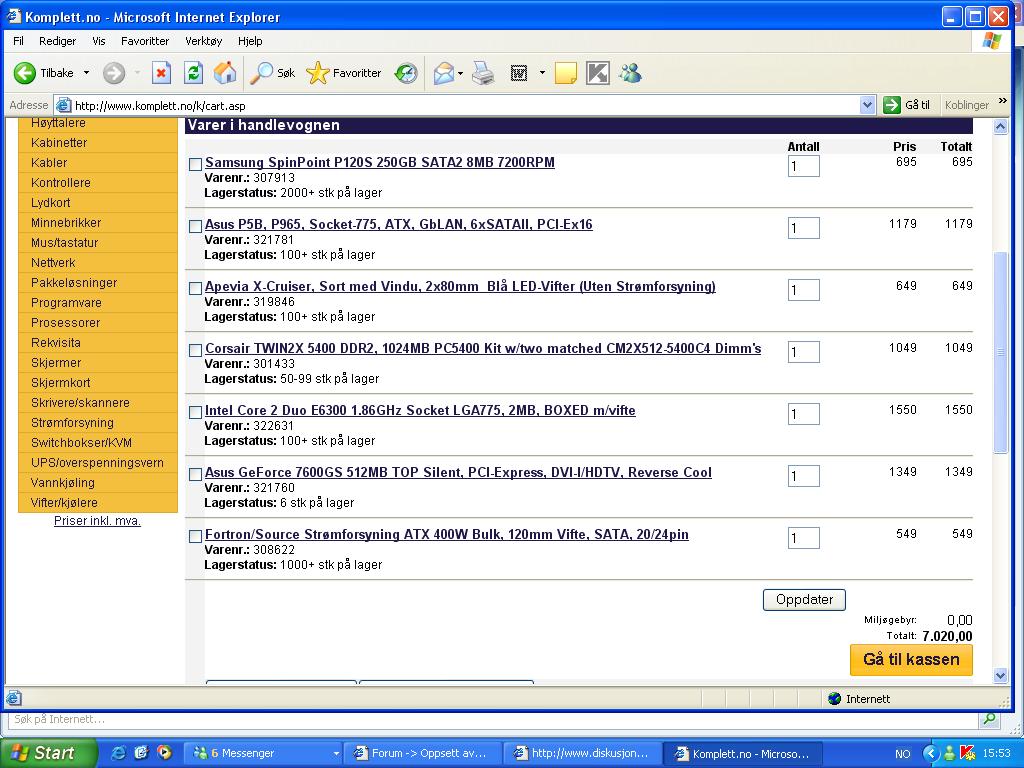
Task: Switch to diskusjon taskbar window
Action: click(583, 753)
